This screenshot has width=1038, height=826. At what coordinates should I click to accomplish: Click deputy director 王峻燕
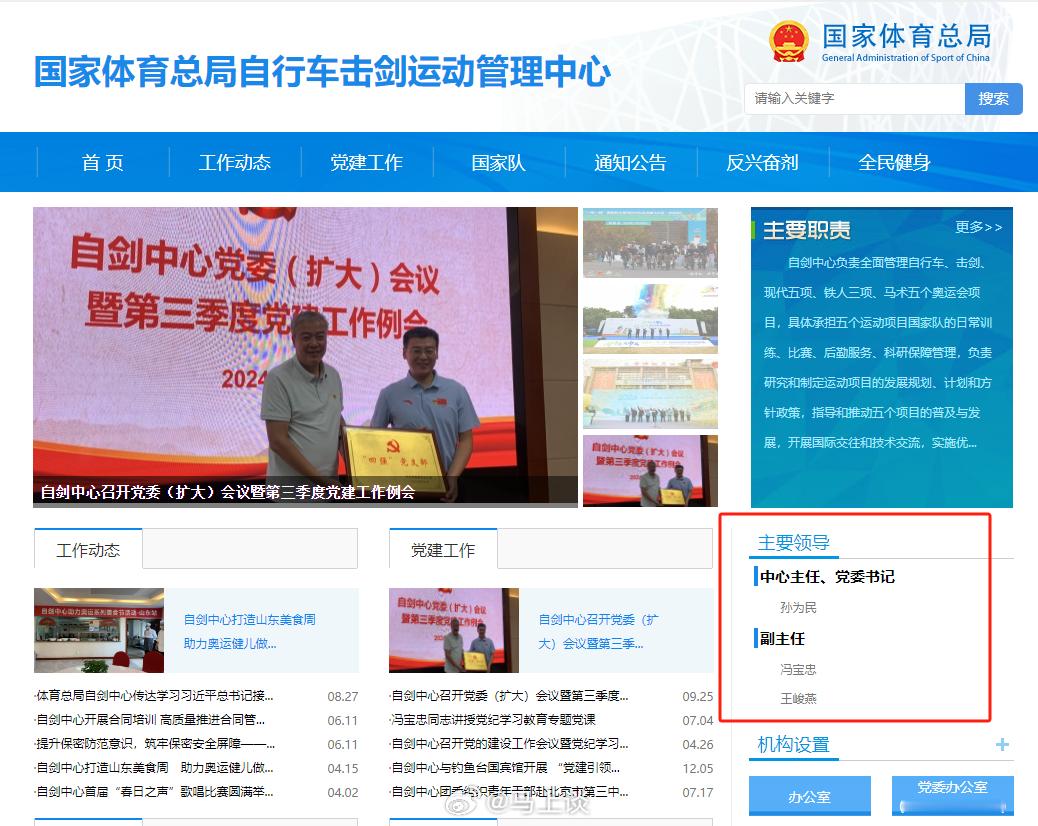[798, 698]
